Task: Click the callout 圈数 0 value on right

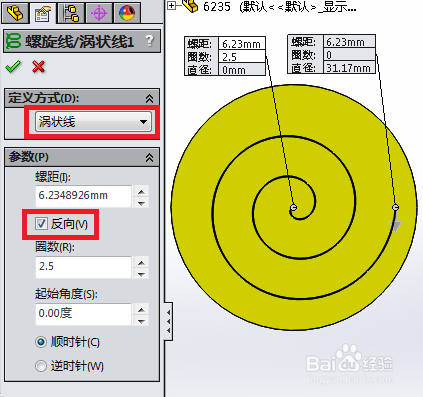Action: click(x=349, y=55)
